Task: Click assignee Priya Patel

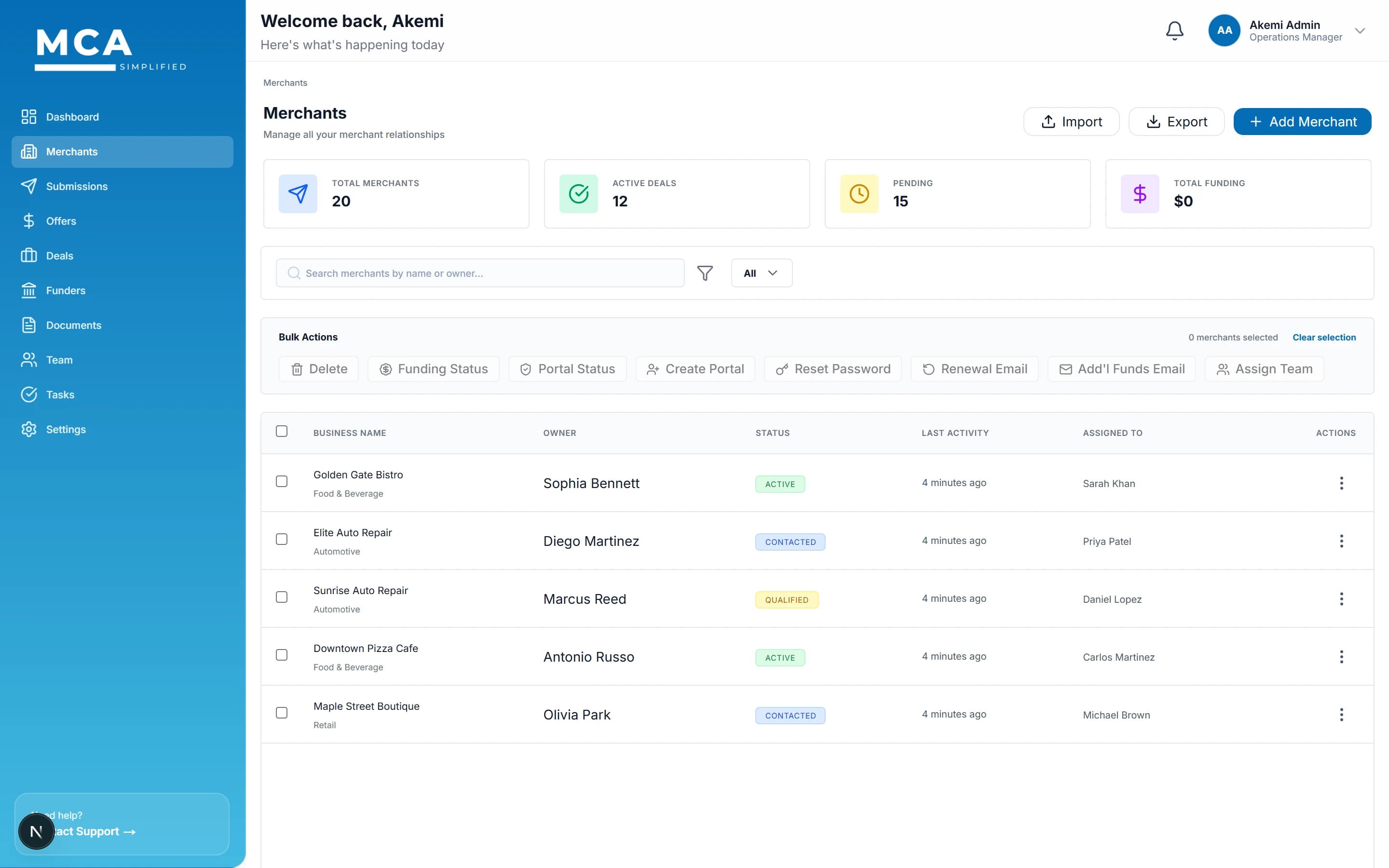Action: pos(1106,542)
